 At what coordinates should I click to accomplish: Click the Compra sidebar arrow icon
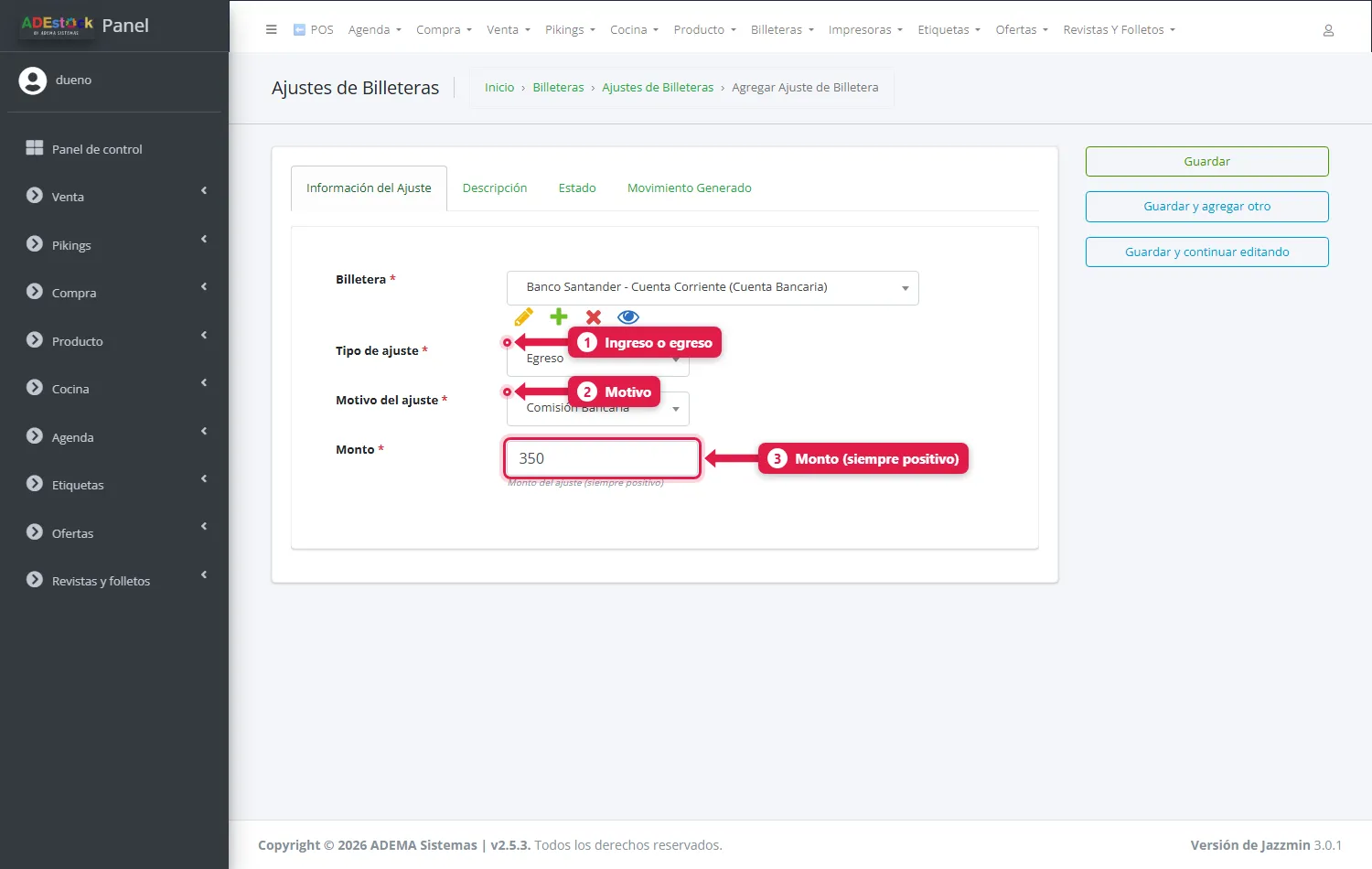204,287
